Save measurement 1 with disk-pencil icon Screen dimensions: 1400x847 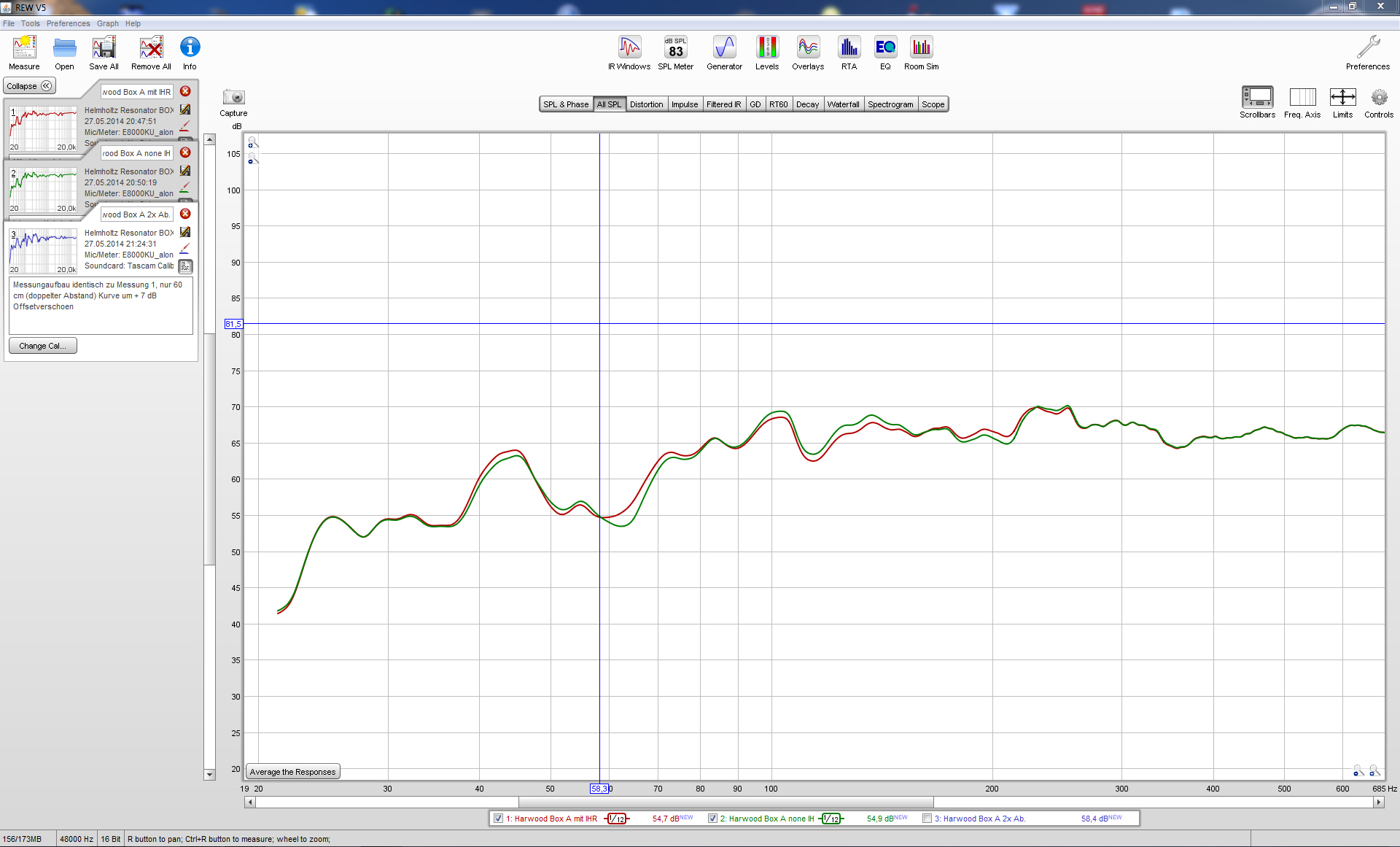tap(185, 109)
